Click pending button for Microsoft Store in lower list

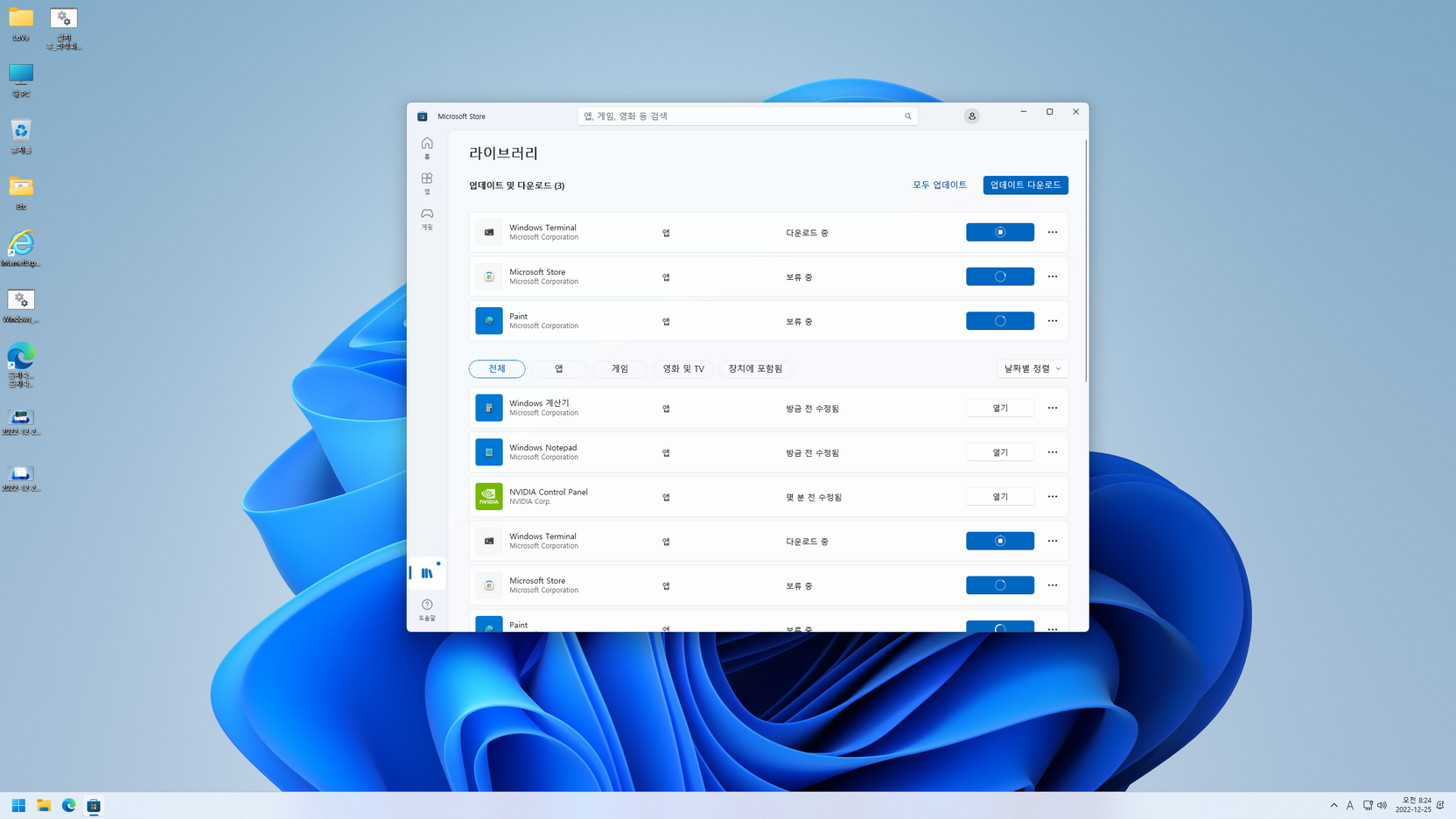point(999,585)
